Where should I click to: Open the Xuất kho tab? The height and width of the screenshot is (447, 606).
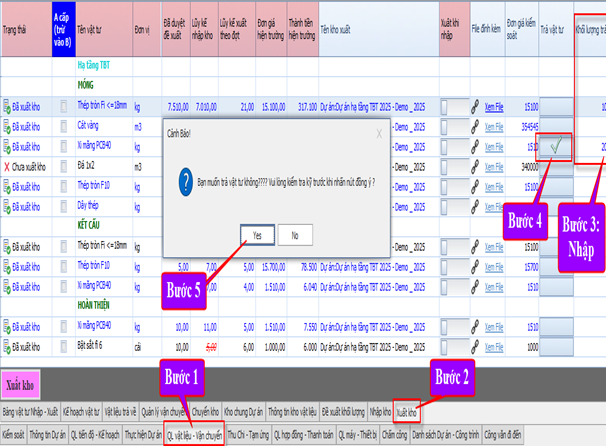pyautogui.click(x=407, y=411)
